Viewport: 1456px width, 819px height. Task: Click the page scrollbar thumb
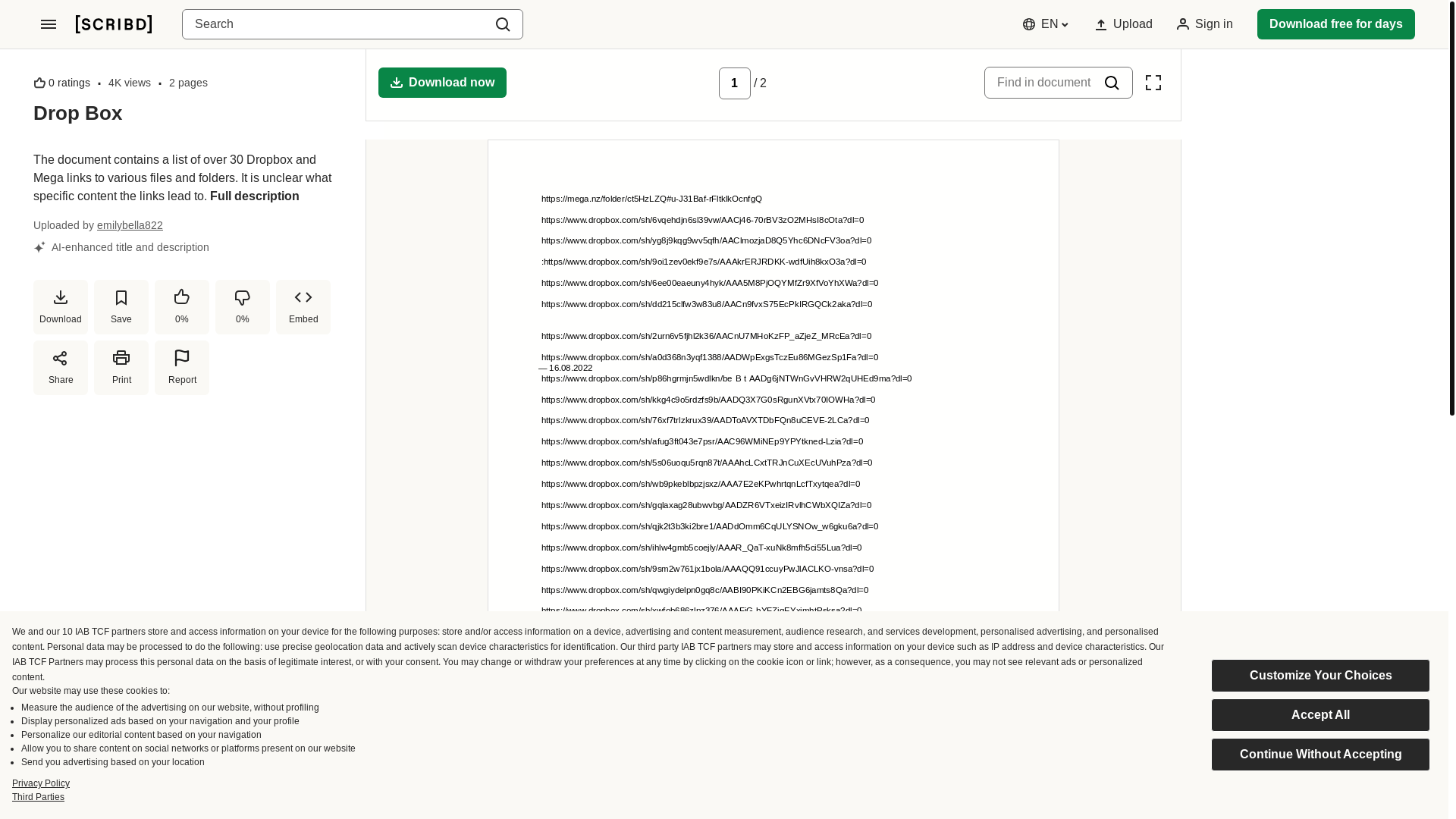tap(1452, 208)
